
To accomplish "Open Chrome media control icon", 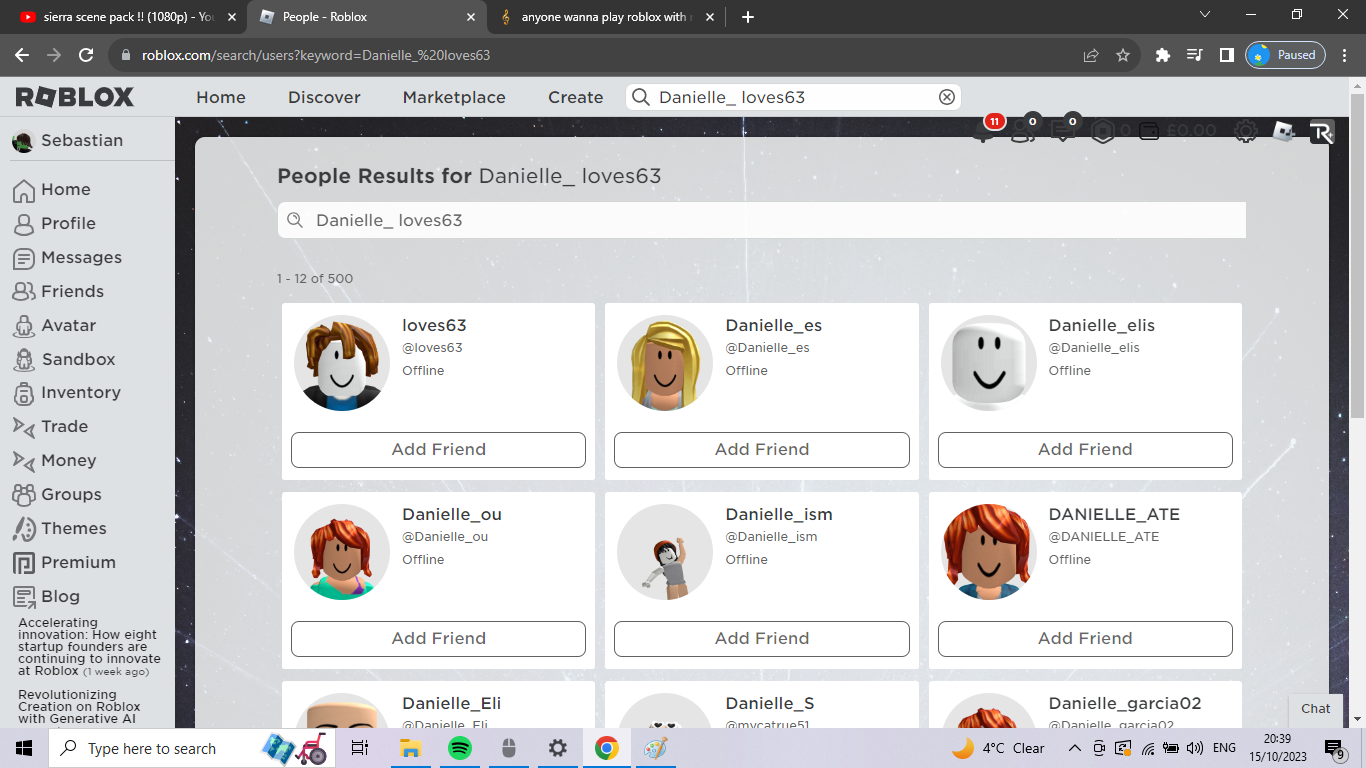I will point(1194,55).
